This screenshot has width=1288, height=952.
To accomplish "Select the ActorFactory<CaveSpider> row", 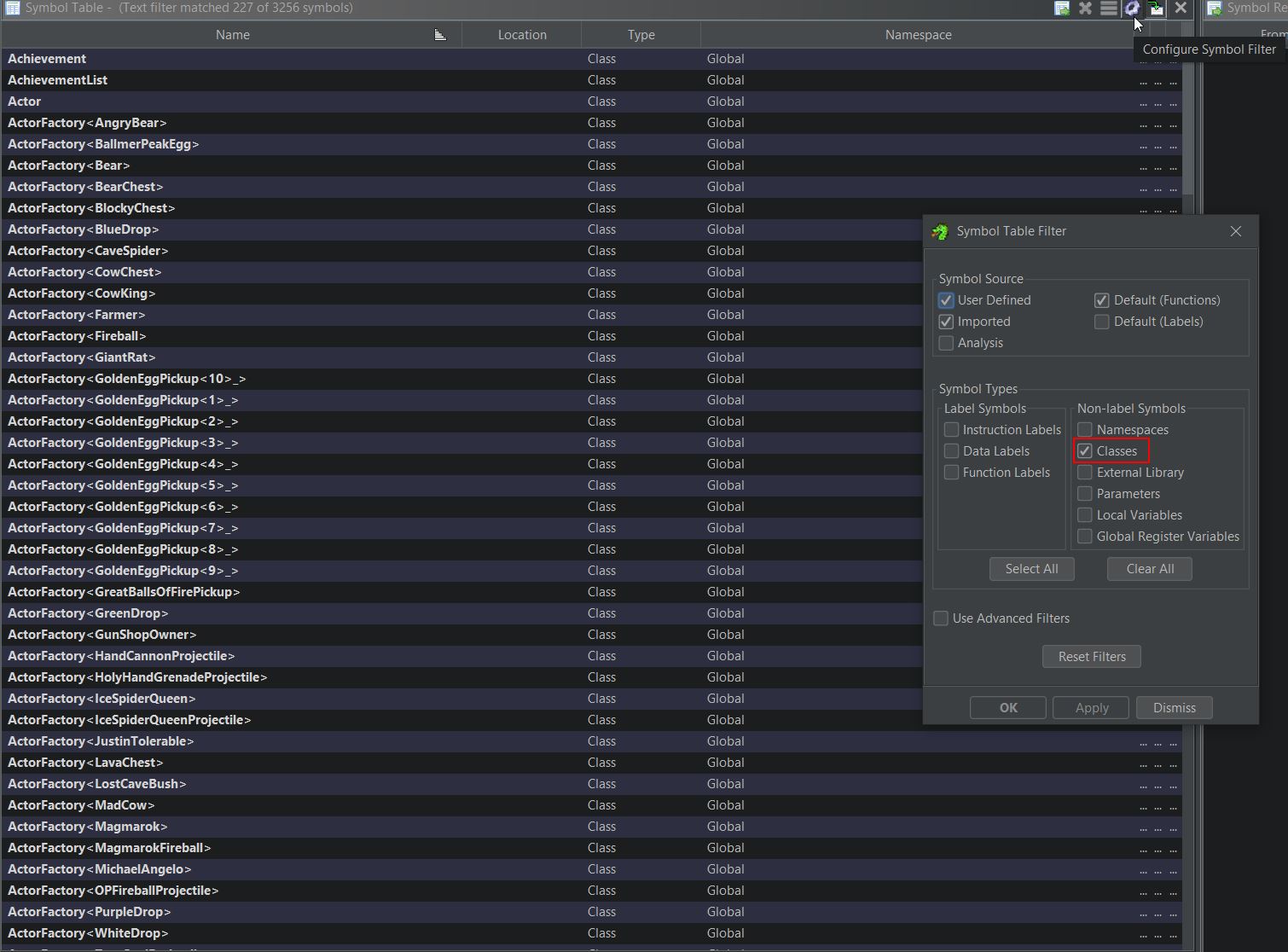I will (x=462, y=251).
